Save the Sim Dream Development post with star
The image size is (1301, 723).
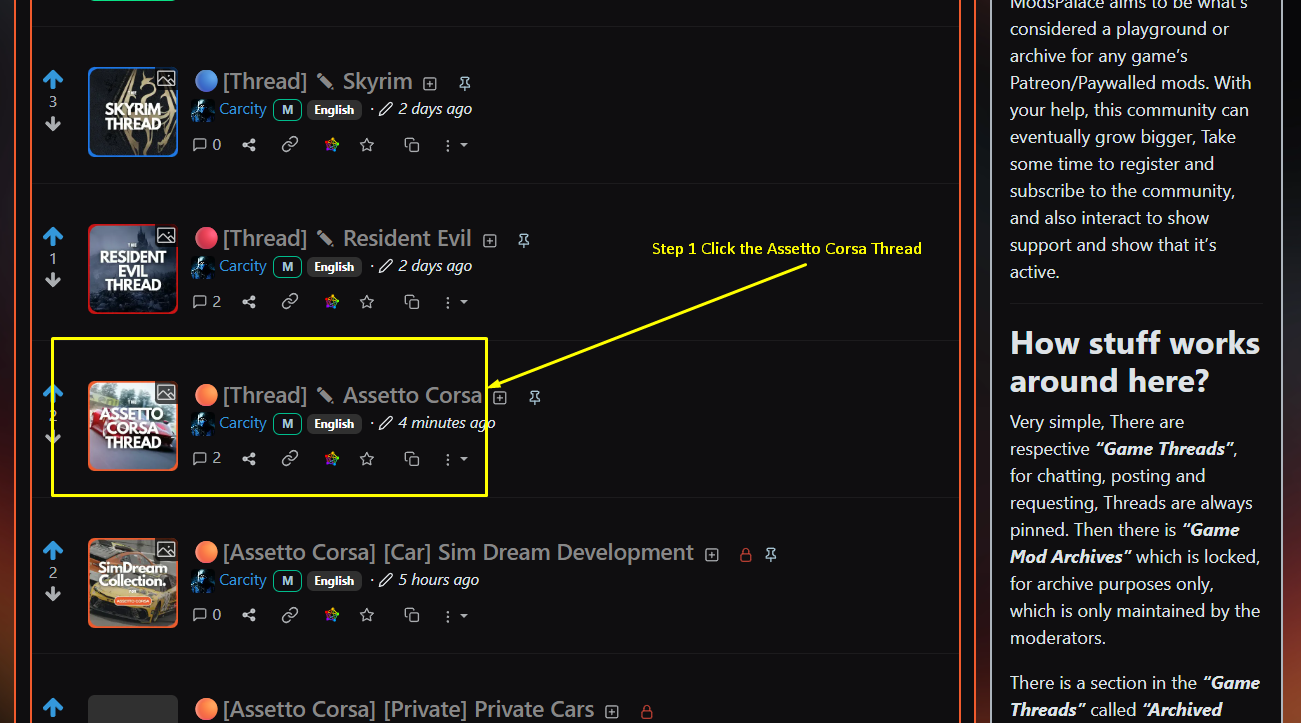pos(367,616)
